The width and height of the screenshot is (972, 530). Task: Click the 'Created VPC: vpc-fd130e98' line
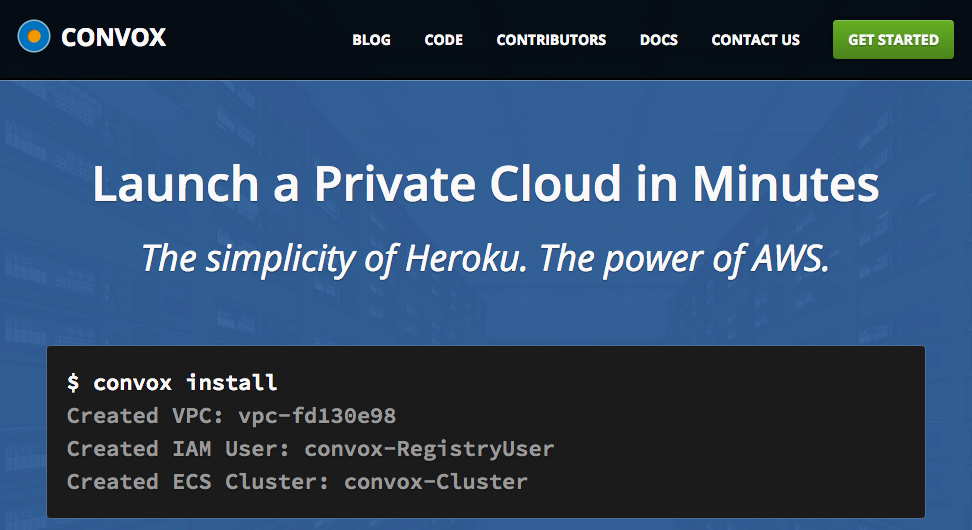click(231, 416)
